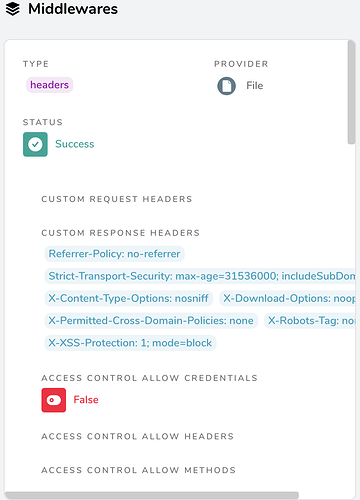Click the File provider document icon
Screen dimensions: 360x500
coord(227,86)
